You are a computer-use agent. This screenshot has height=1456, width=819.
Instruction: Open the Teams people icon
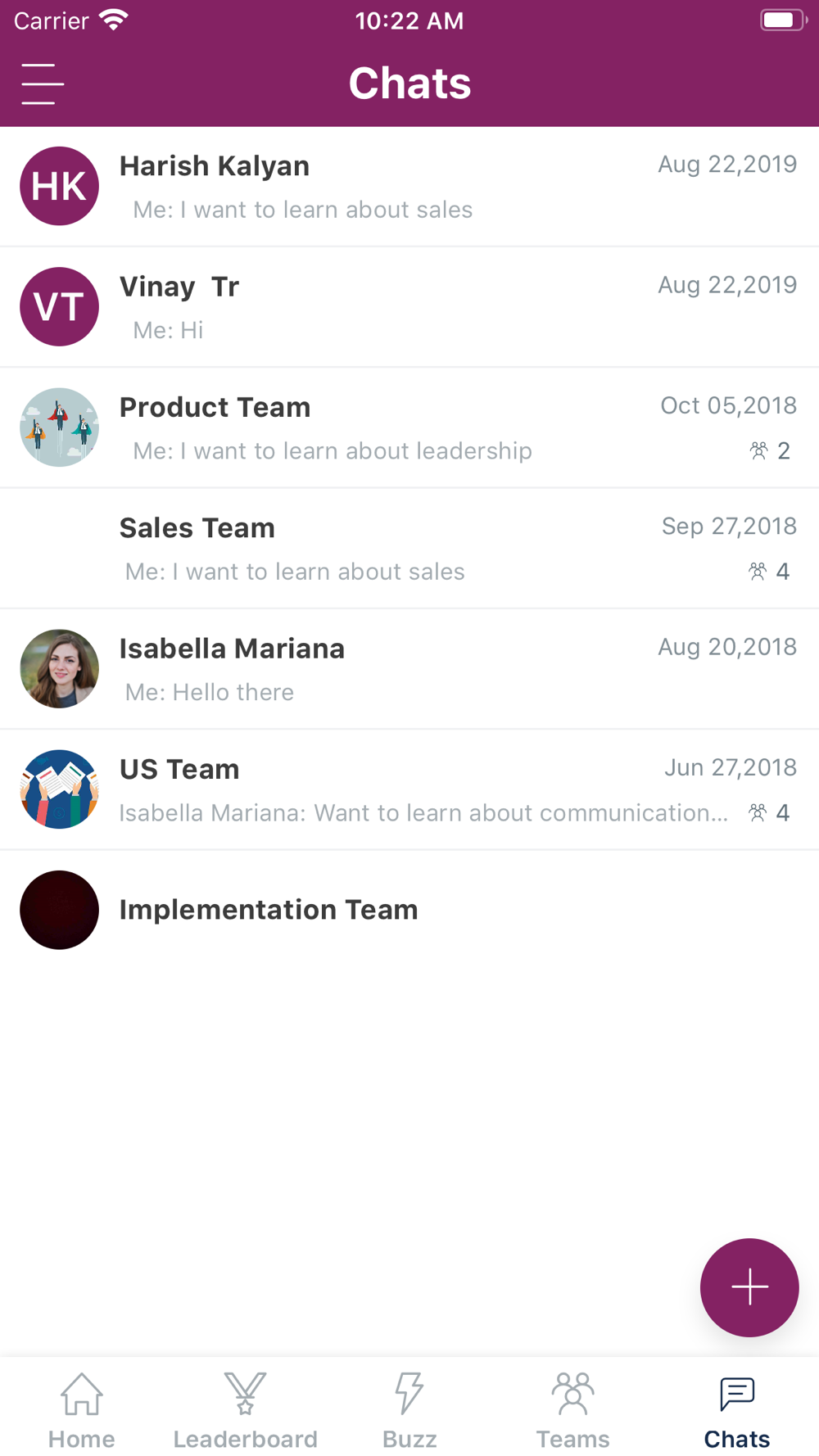[572, 1394]
